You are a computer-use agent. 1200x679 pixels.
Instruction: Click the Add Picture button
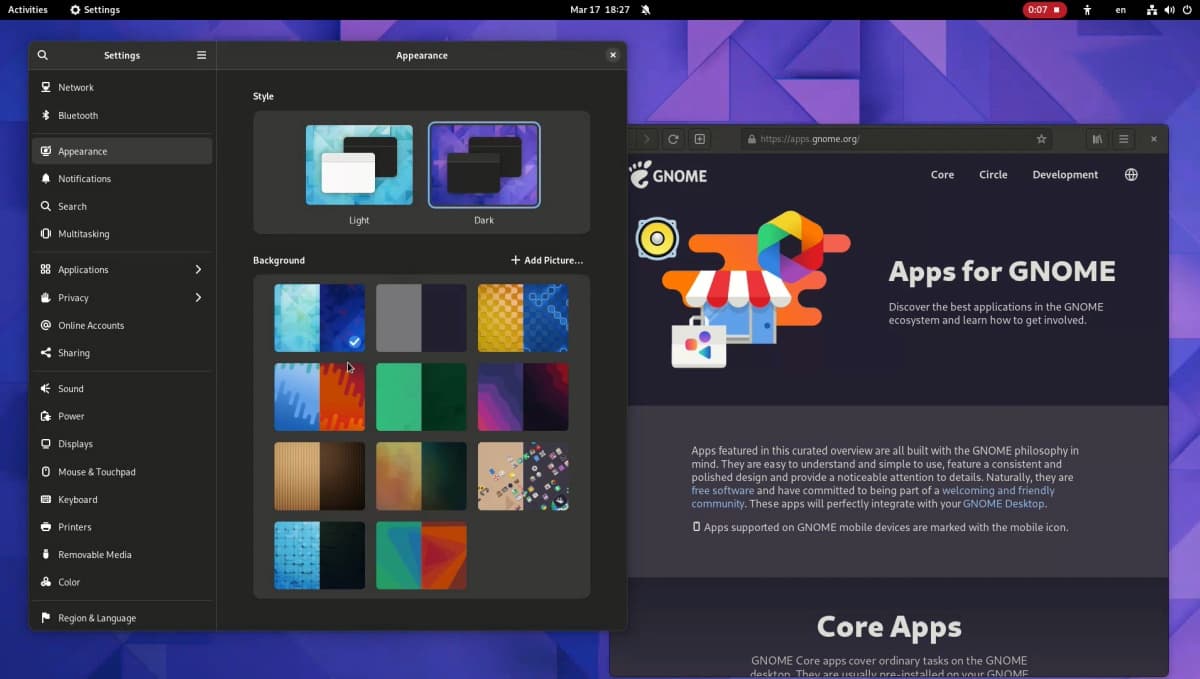pyautogui.click(x=547, y=260)
